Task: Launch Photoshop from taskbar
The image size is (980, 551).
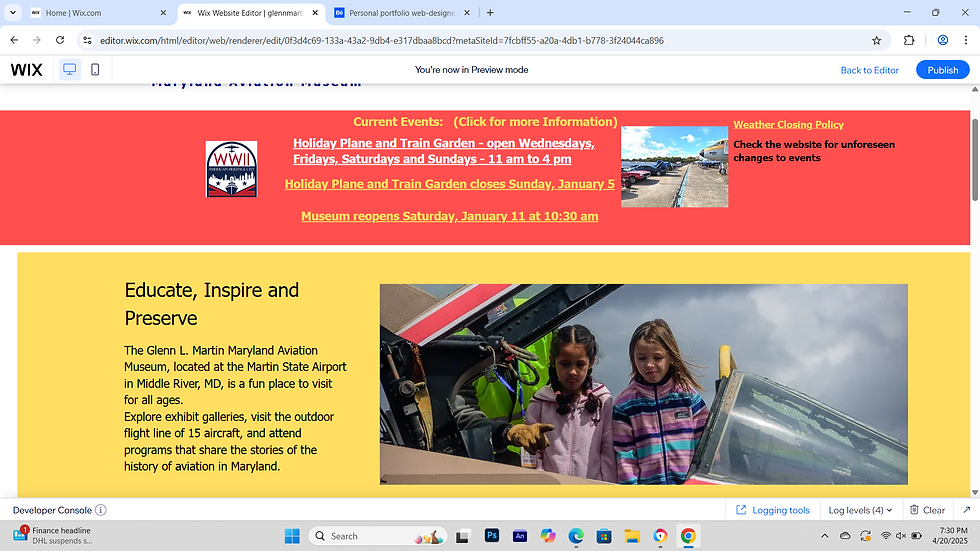Action: pos(492,535)
